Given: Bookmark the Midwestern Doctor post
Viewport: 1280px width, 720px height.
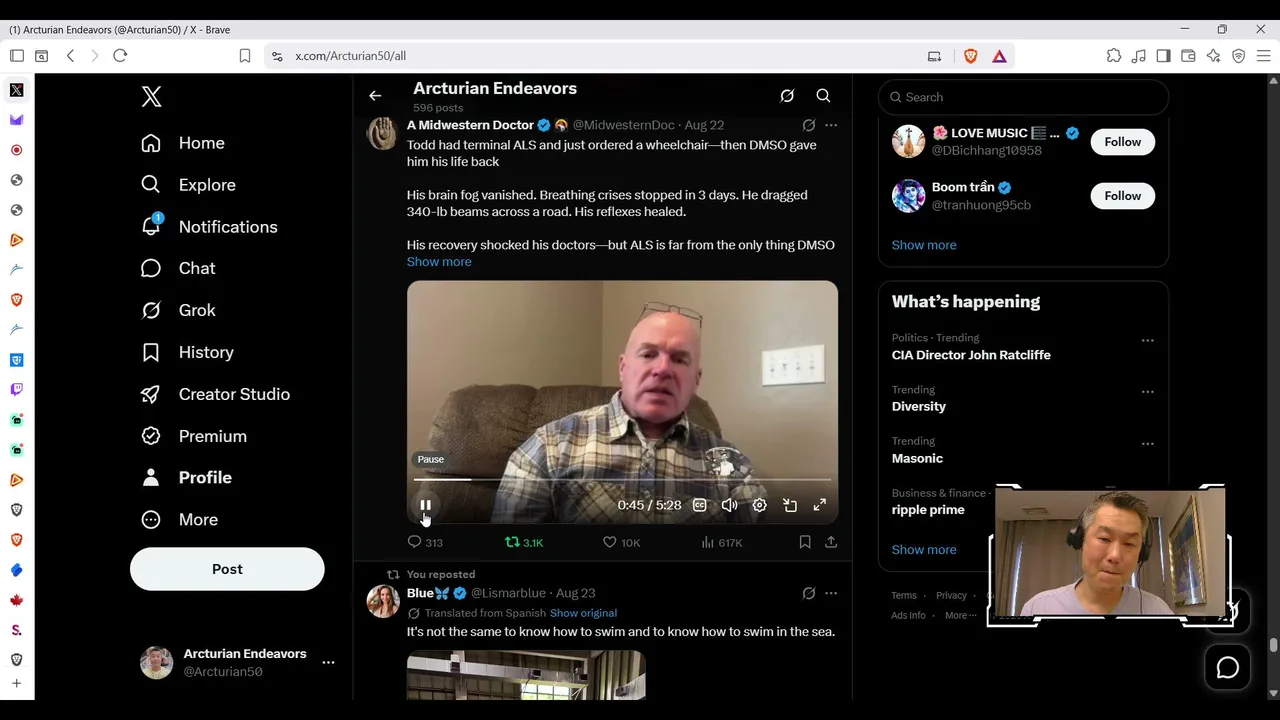Looking at the screenshot, I should coord(805,542).
